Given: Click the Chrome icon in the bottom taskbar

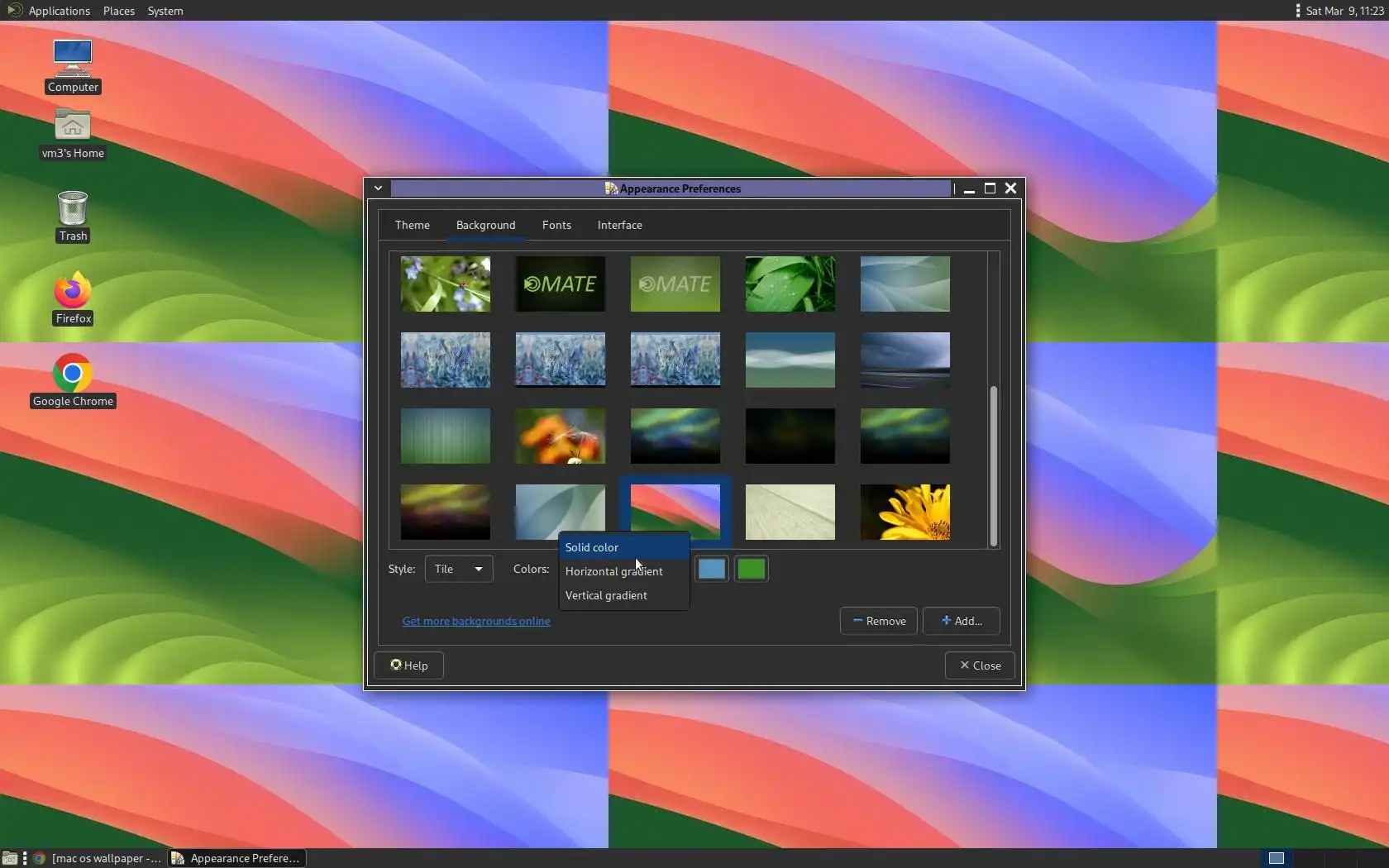Looking at the screenshot, I should pos(39,858).
